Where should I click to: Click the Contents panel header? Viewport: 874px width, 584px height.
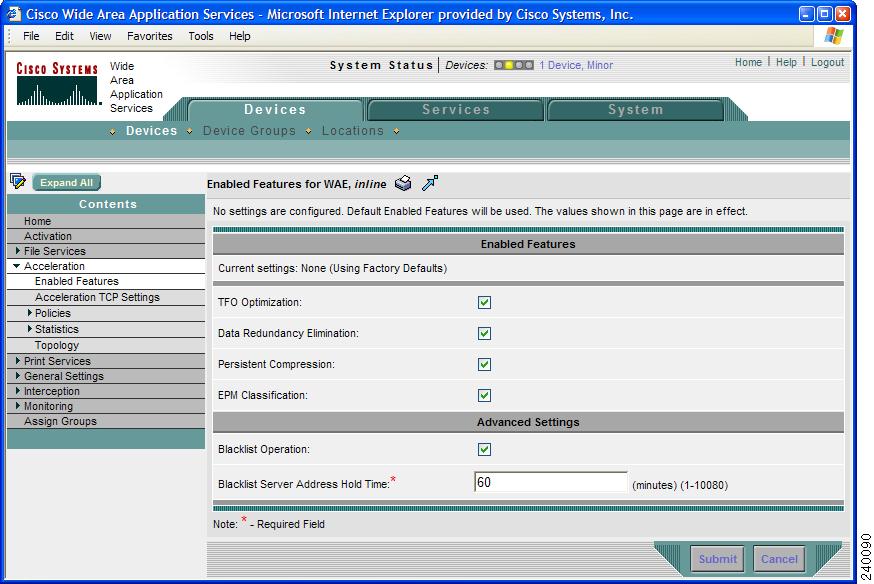tap(106, 204)
